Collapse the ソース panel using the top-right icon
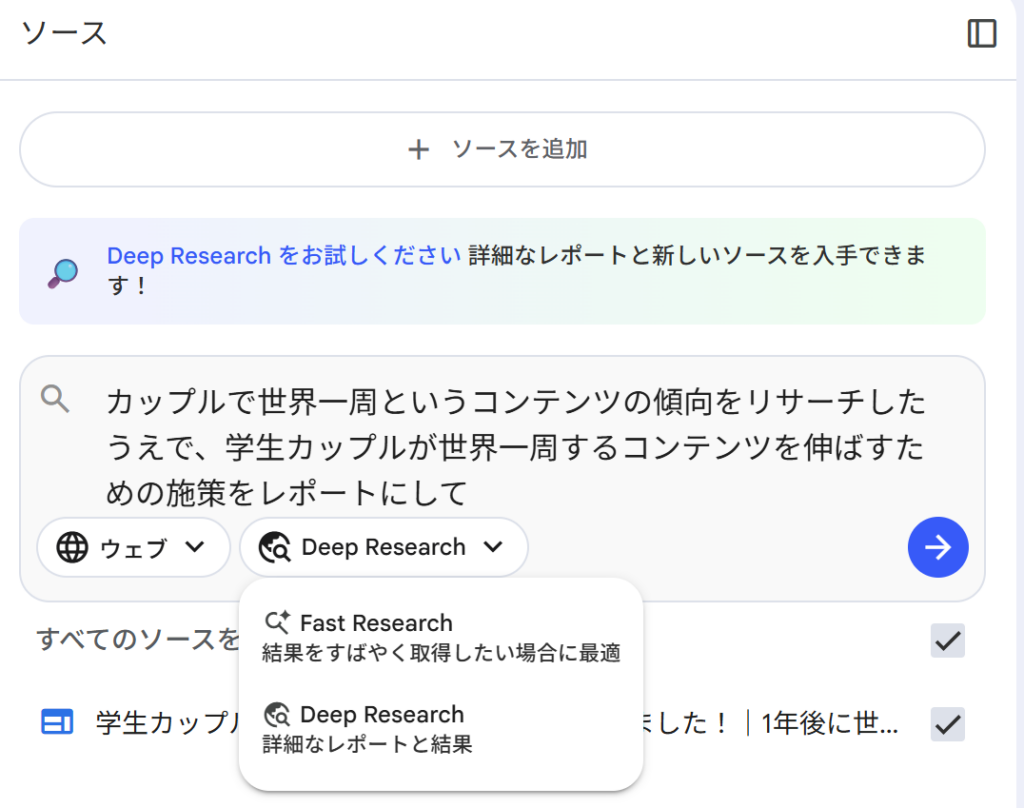Image resolution: width=1024 pixels, height=808 pixels. coord(982,34)
